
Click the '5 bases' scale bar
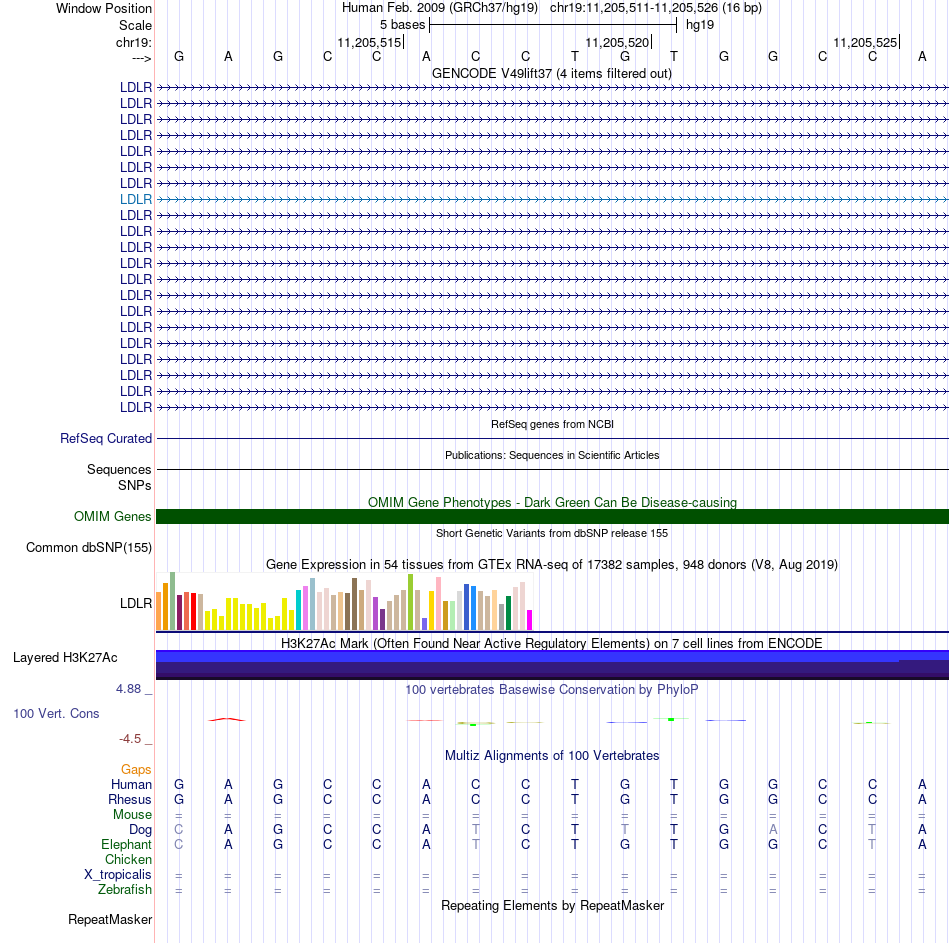(553, 25)
